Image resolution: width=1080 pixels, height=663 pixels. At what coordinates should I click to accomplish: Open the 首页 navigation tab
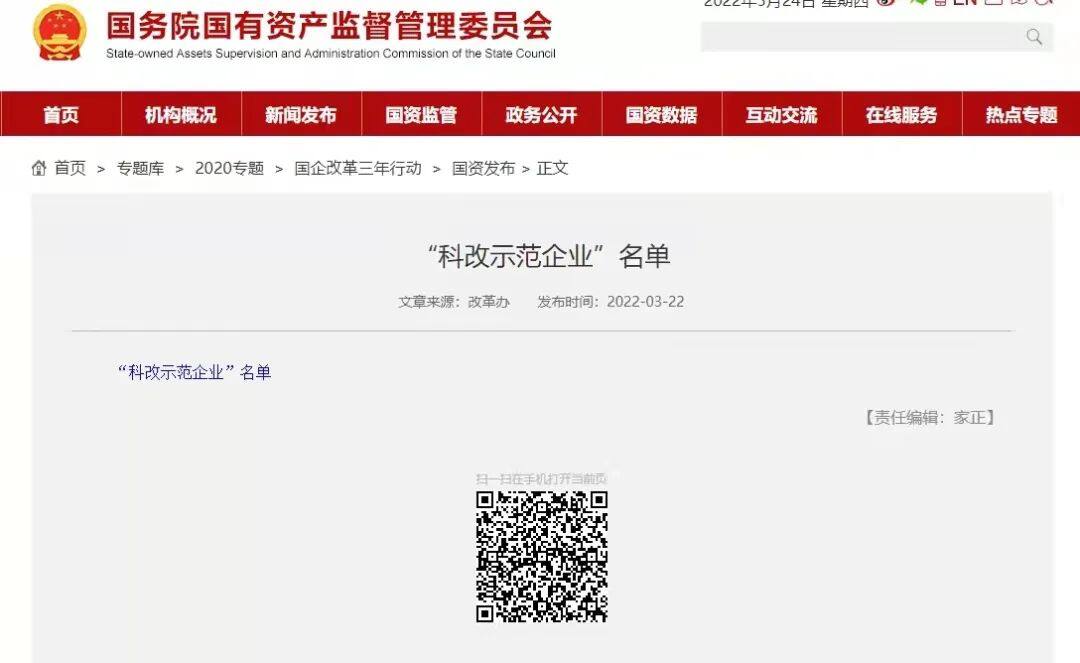[61, 115]
